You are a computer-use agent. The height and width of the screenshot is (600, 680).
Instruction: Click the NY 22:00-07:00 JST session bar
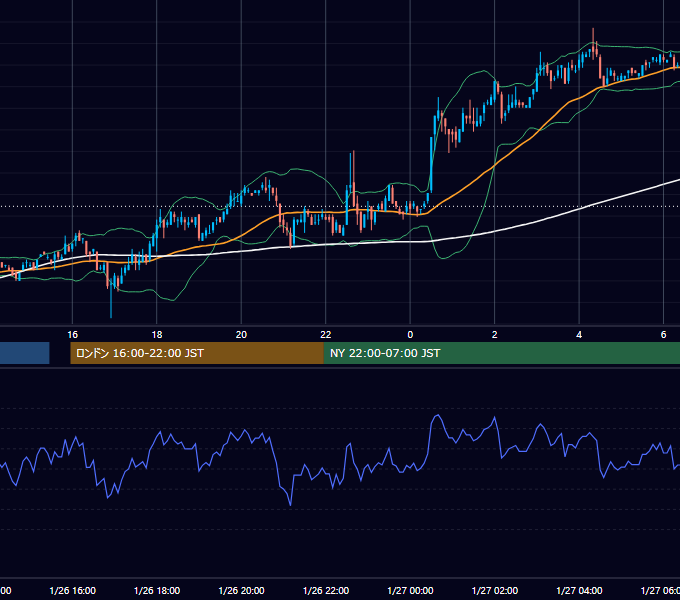pos(502,353)
